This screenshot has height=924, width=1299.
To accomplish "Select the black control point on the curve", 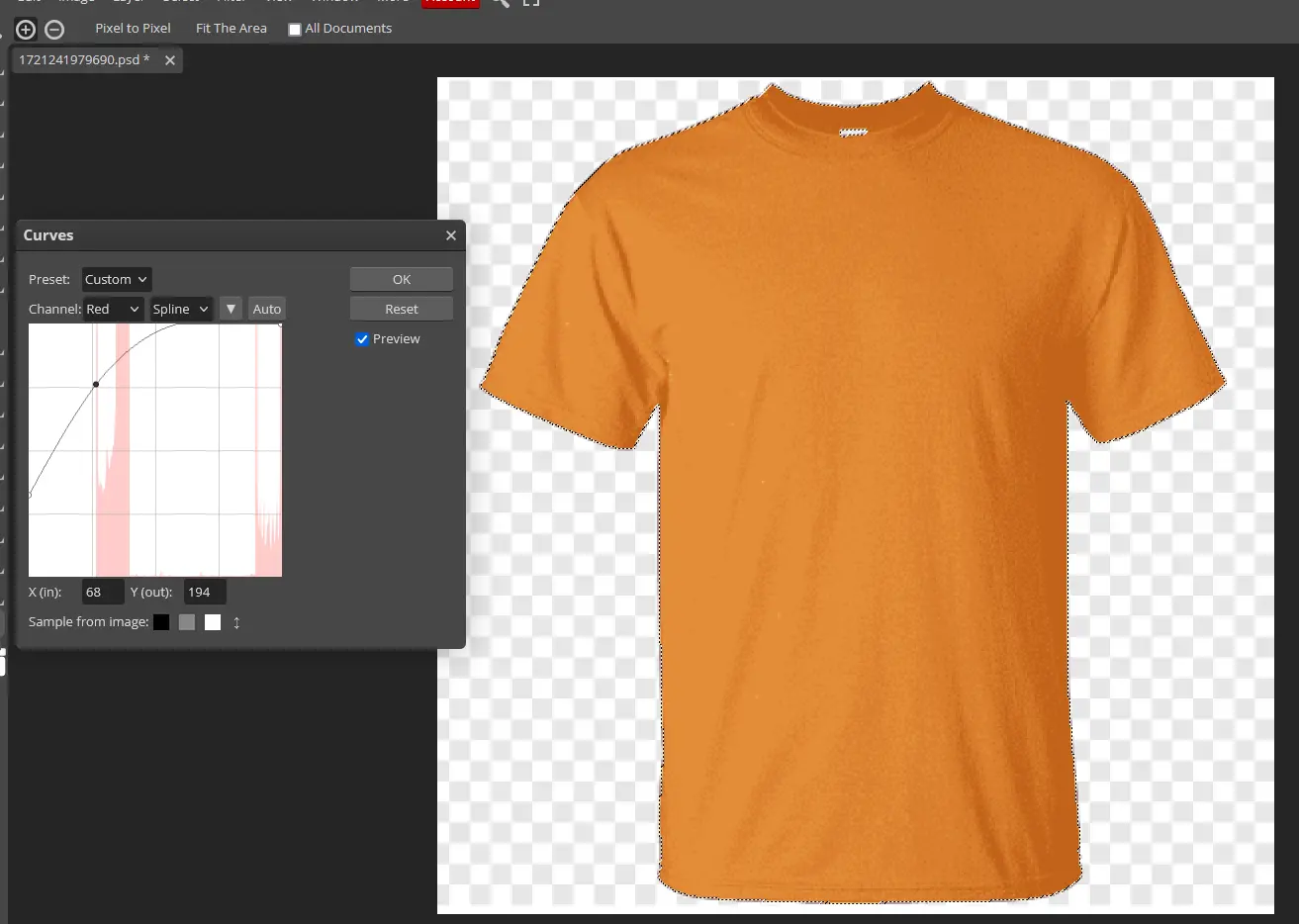I will (x=96, y=384).
